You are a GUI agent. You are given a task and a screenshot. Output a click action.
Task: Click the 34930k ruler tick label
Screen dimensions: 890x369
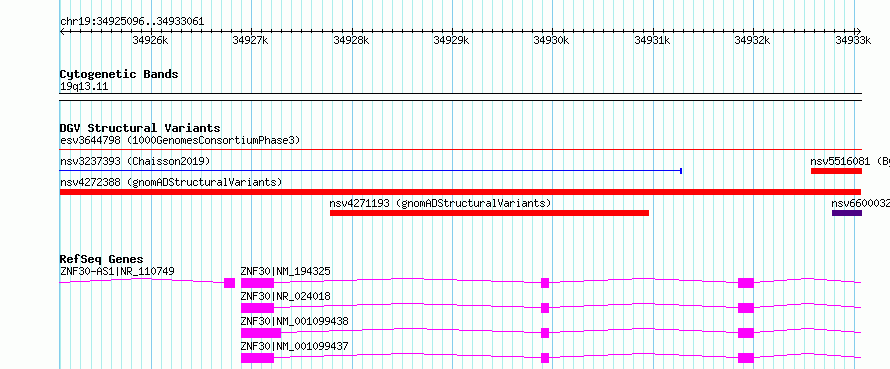[x=552, y=40]
